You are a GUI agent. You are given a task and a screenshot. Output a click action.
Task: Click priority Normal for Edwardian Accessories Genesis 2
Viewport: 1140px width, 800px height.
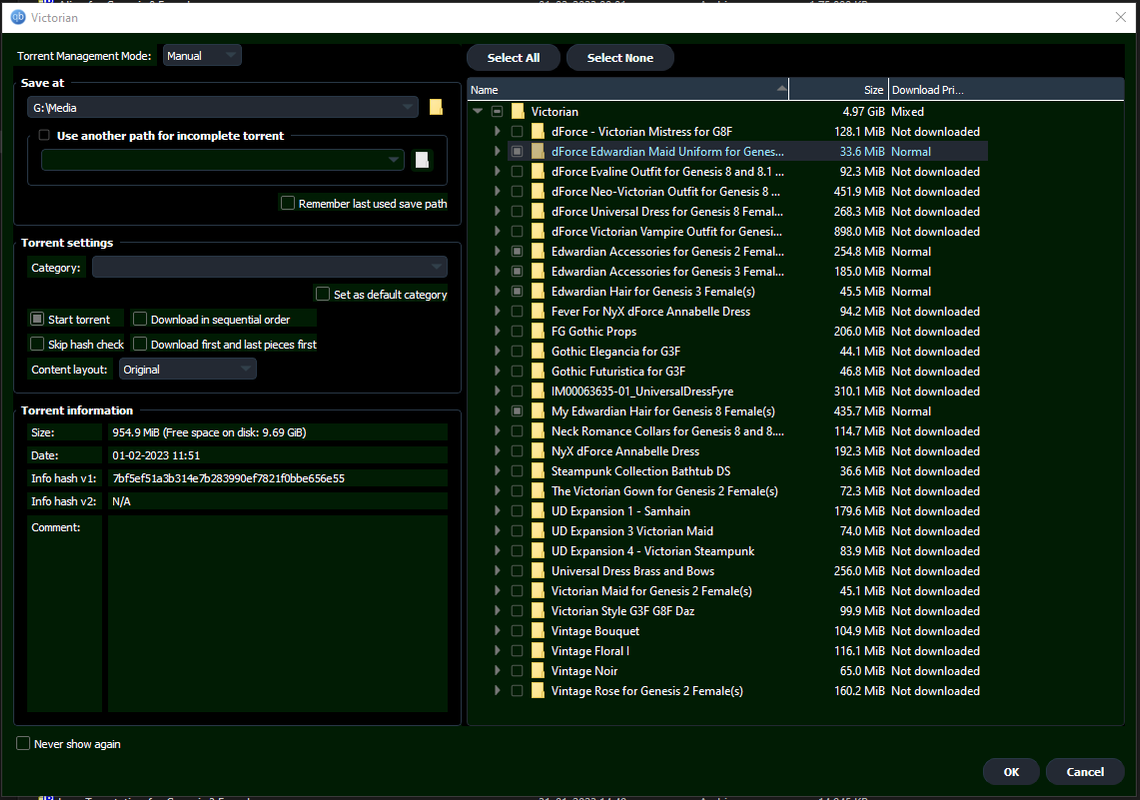pos(911,252)
